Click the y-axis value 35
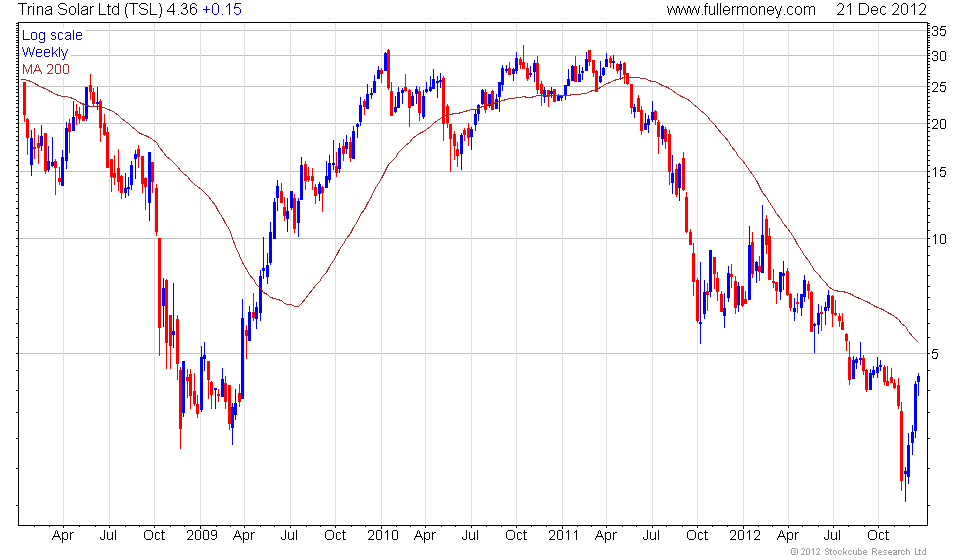Screen dimensions: 980x560 click(x=939, y=31)
